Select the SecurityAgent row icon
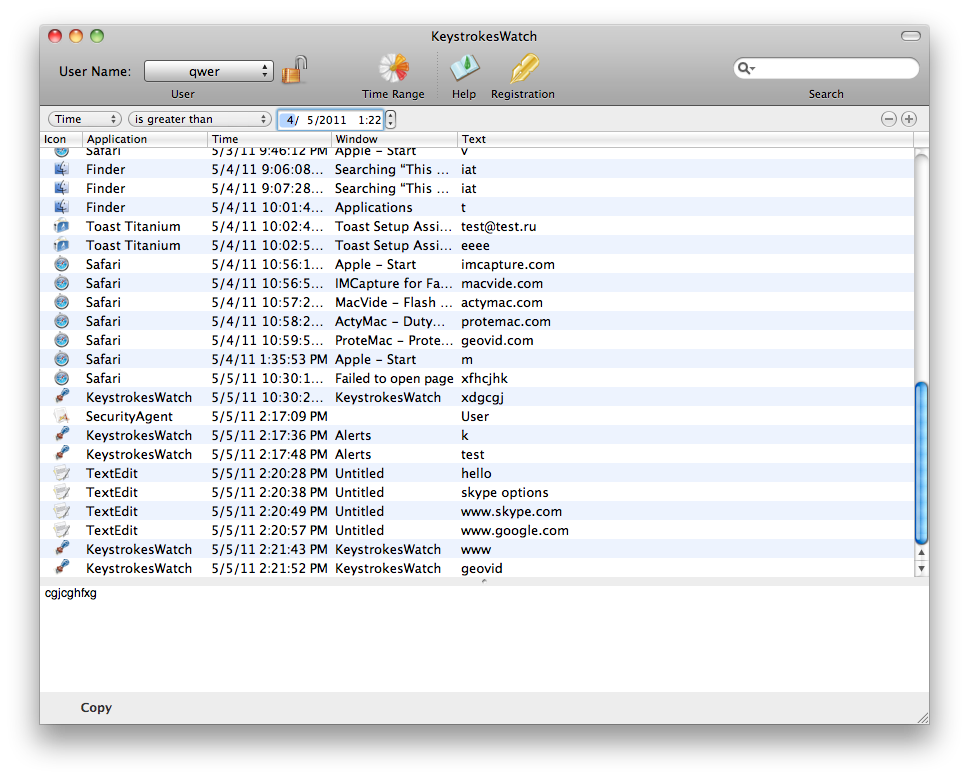This screenshot has width=969, height=779. tap(62, 416)
